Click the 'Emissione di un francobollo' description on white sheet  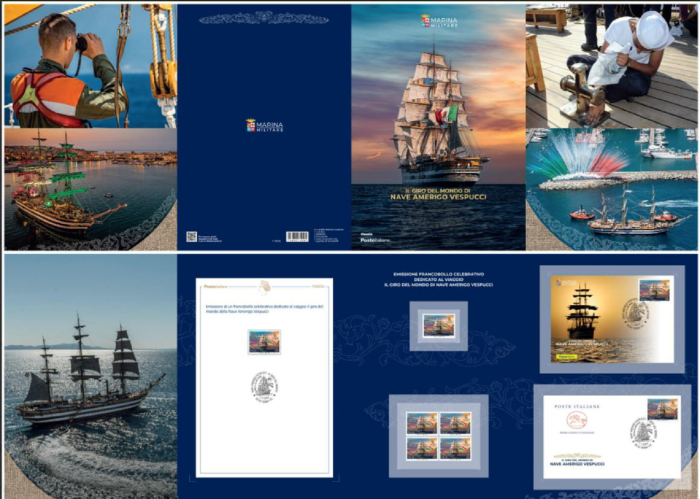[264, 309]
